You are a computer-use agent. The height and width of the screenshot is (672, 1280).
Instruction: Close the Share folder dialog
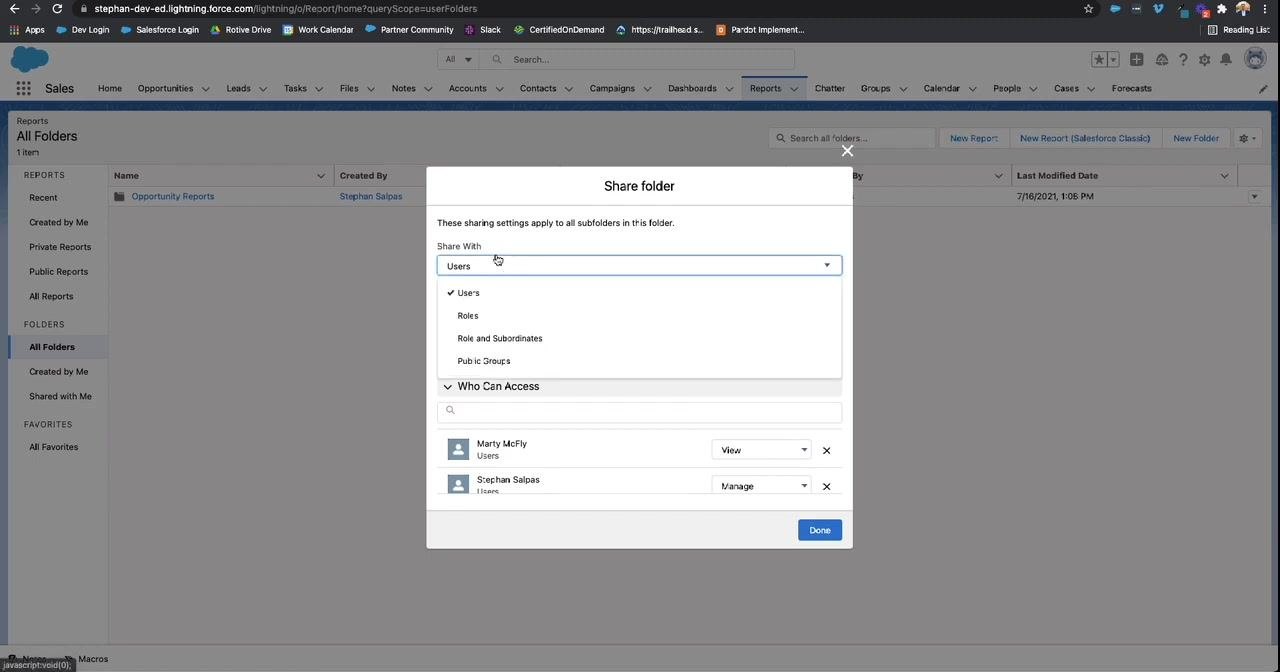(847, 151)
